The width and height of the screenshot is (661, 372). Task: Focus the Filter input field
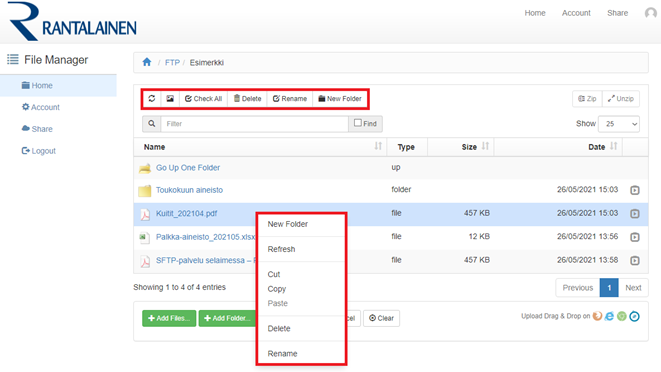coord(255,124)
